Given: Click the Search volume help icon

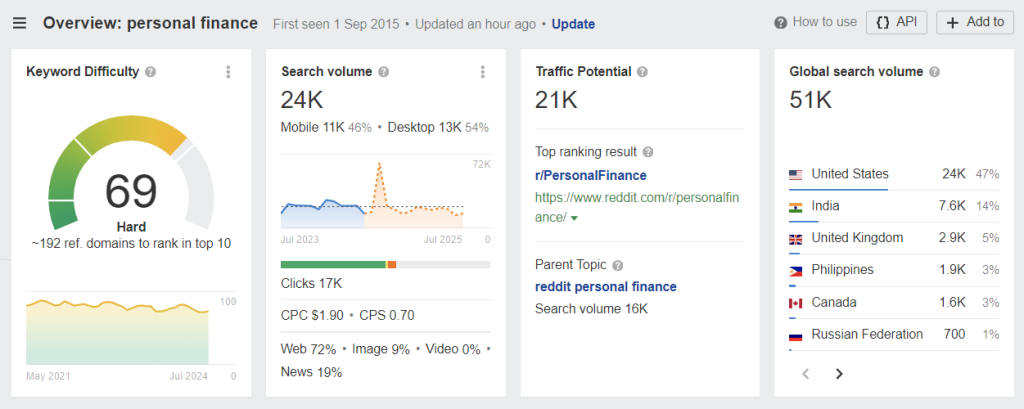Looking at the screenshot, I should (x=383, y=72).
